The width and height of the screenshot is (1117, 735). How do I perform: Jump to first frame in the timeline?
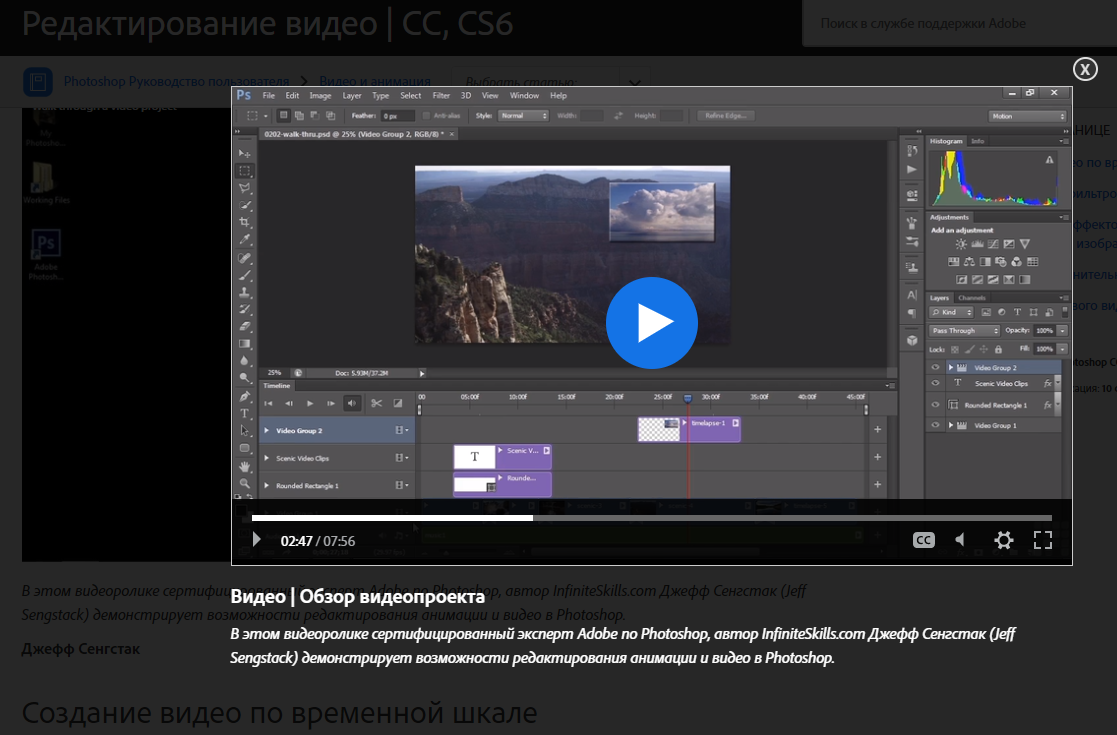point(269,403)
